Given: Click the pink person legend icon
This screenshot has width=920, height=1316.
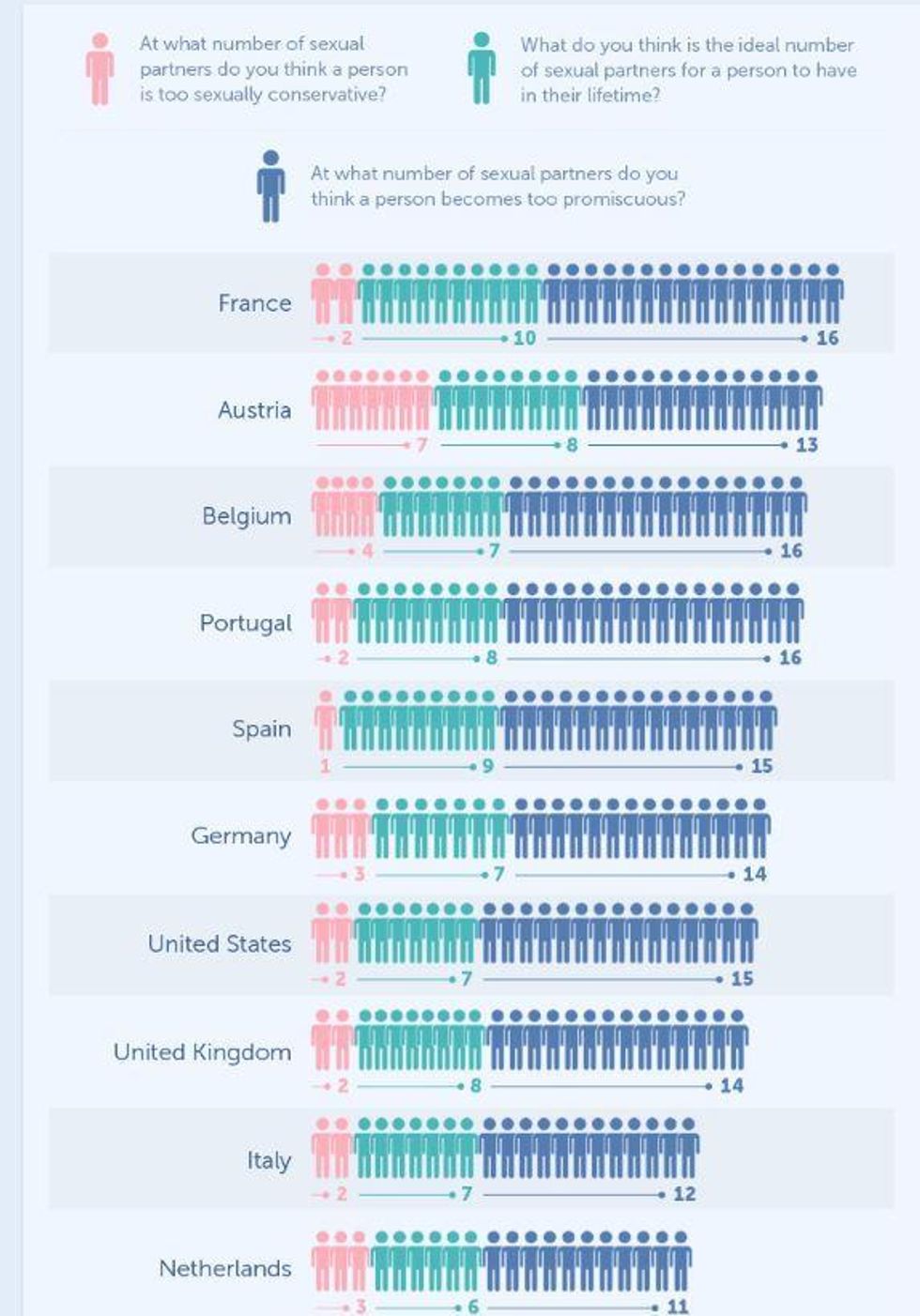Looking at the screenshot, I should pos(100,69).
